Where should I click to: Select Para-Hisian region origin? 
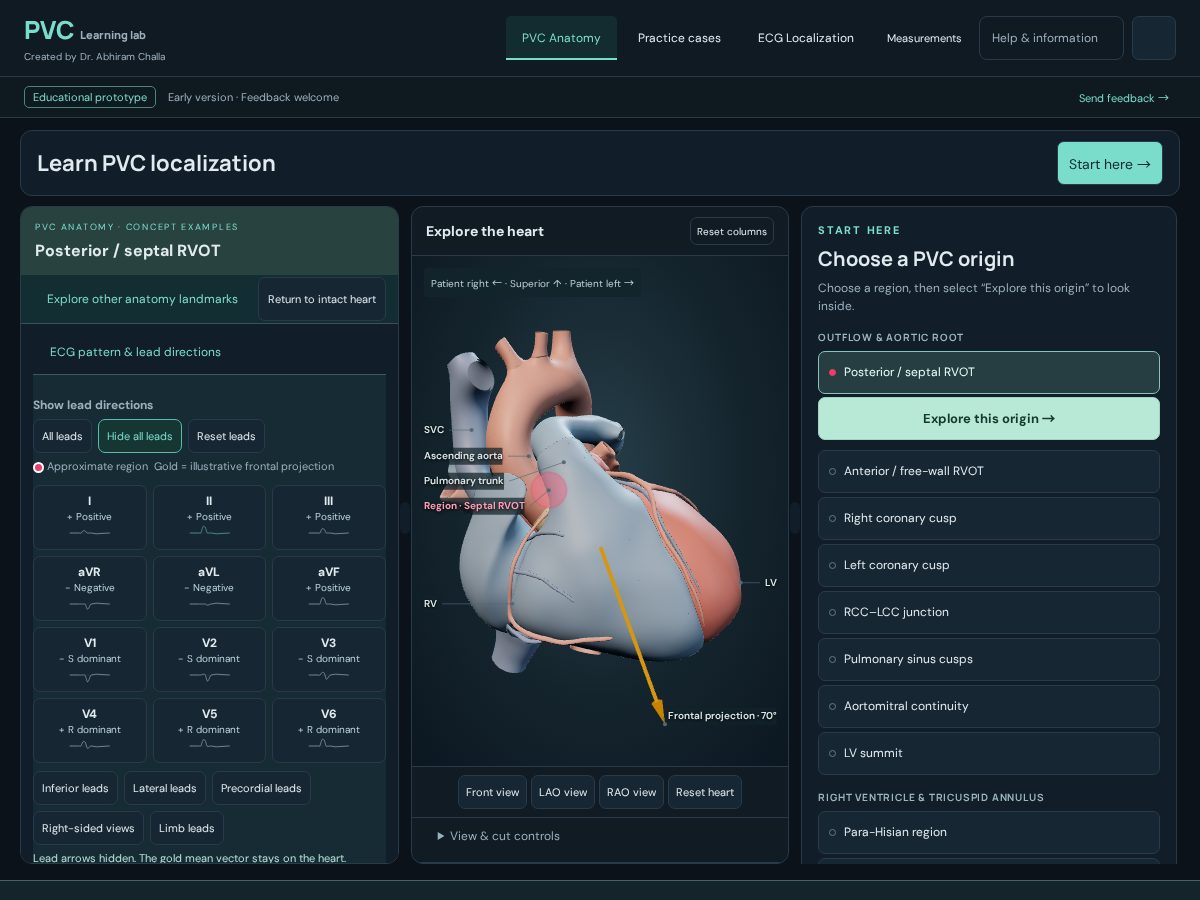[x=989, y=832]
